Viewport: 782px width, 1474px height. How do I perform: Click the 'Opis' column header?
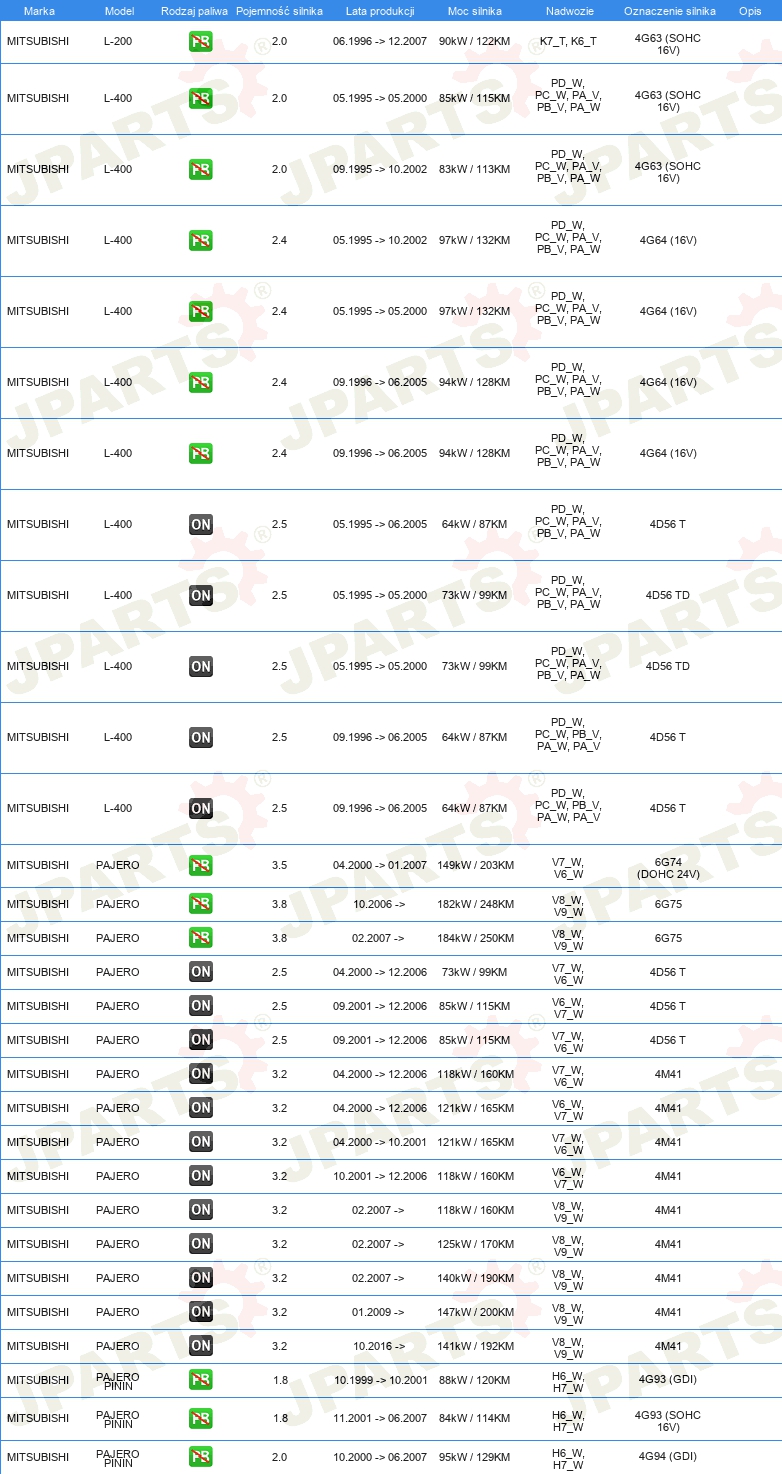tap(750, 11)
